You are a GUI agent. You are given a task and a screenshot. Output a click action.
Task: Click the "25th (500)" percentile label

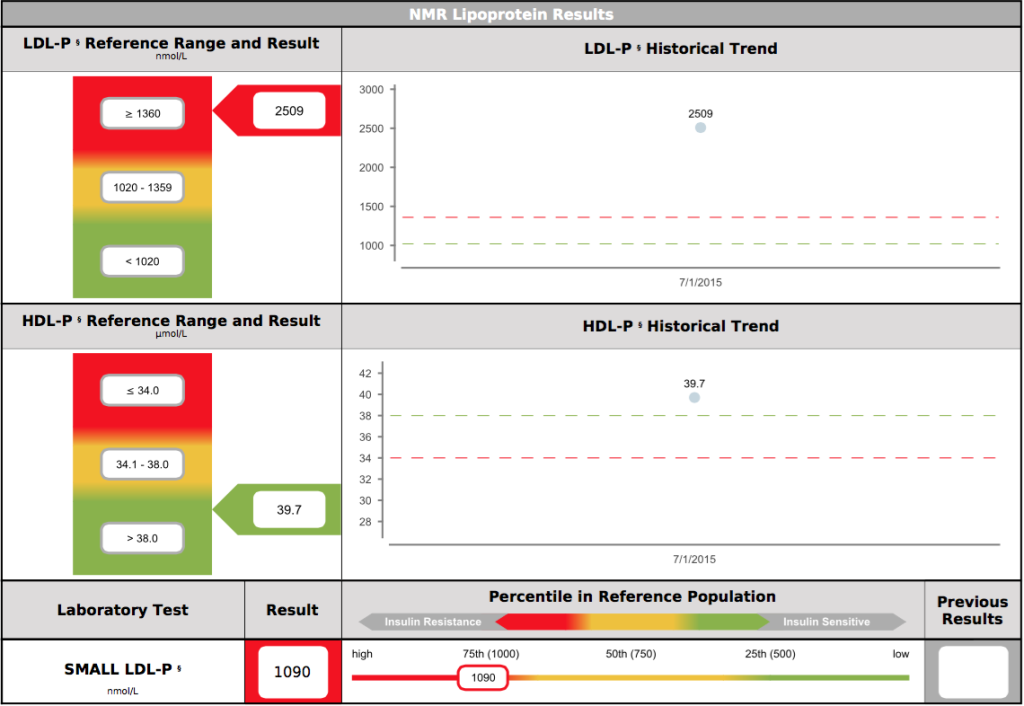click(770, 654)
